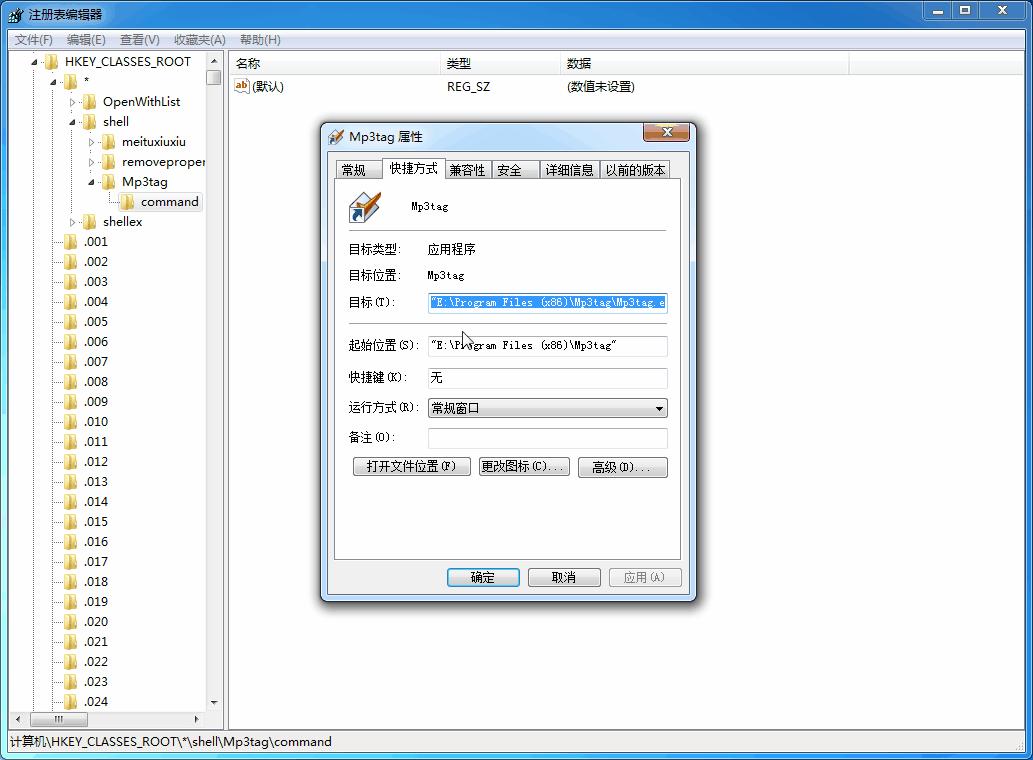1033x760 pixels.
Task: Click the REG_SZ type cell
Action: [x=468, y=87]
